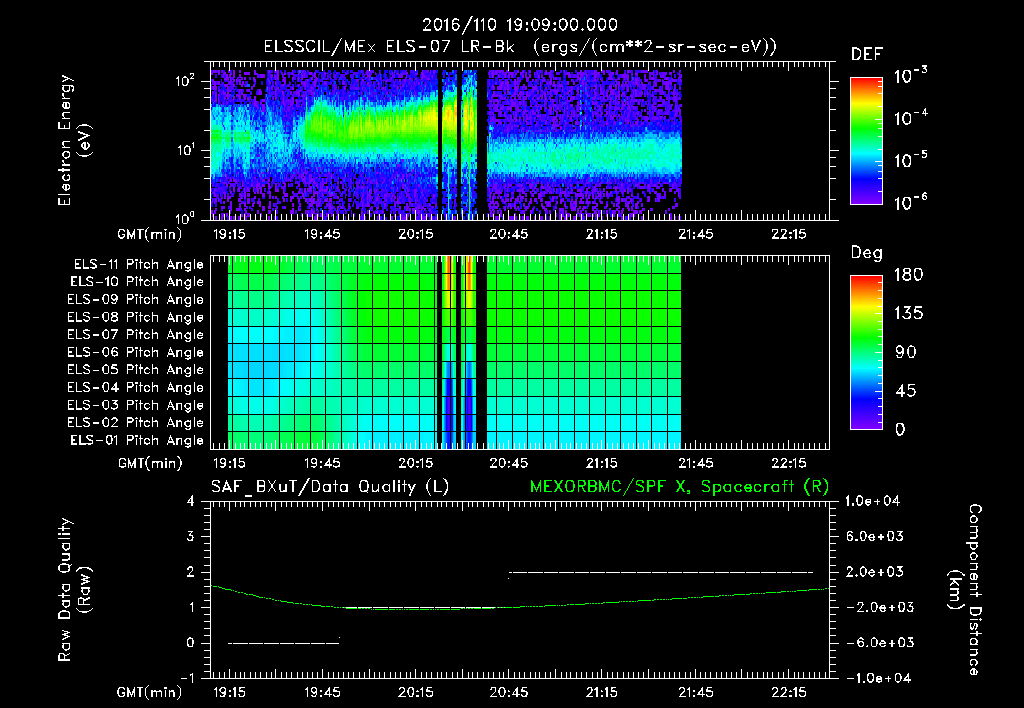Viewport: 1024px width, 708px height.
Task: Click the green spacecraft X position curve
Action: coord(519,607)
